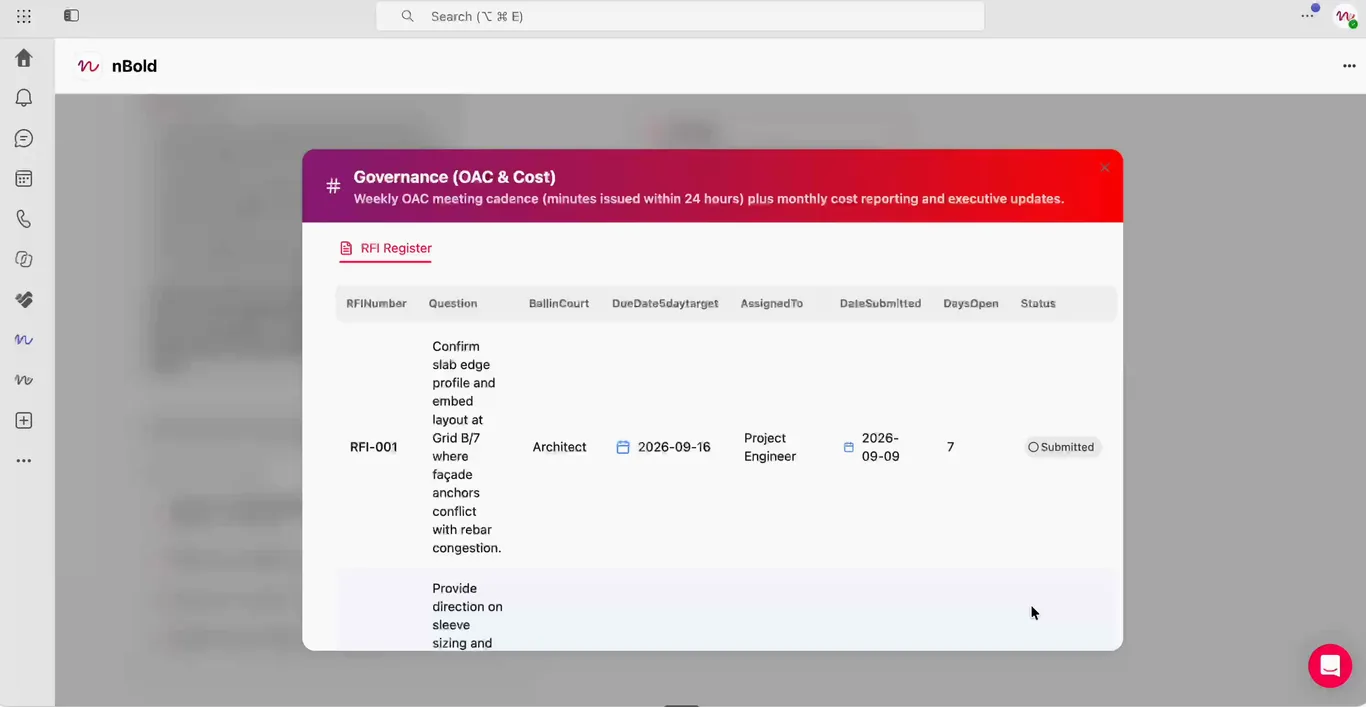Image resolution: width=1366 pixels, height=707 pixels.
Task: Select the RFI-001 cell
Action: click(374, 447)
